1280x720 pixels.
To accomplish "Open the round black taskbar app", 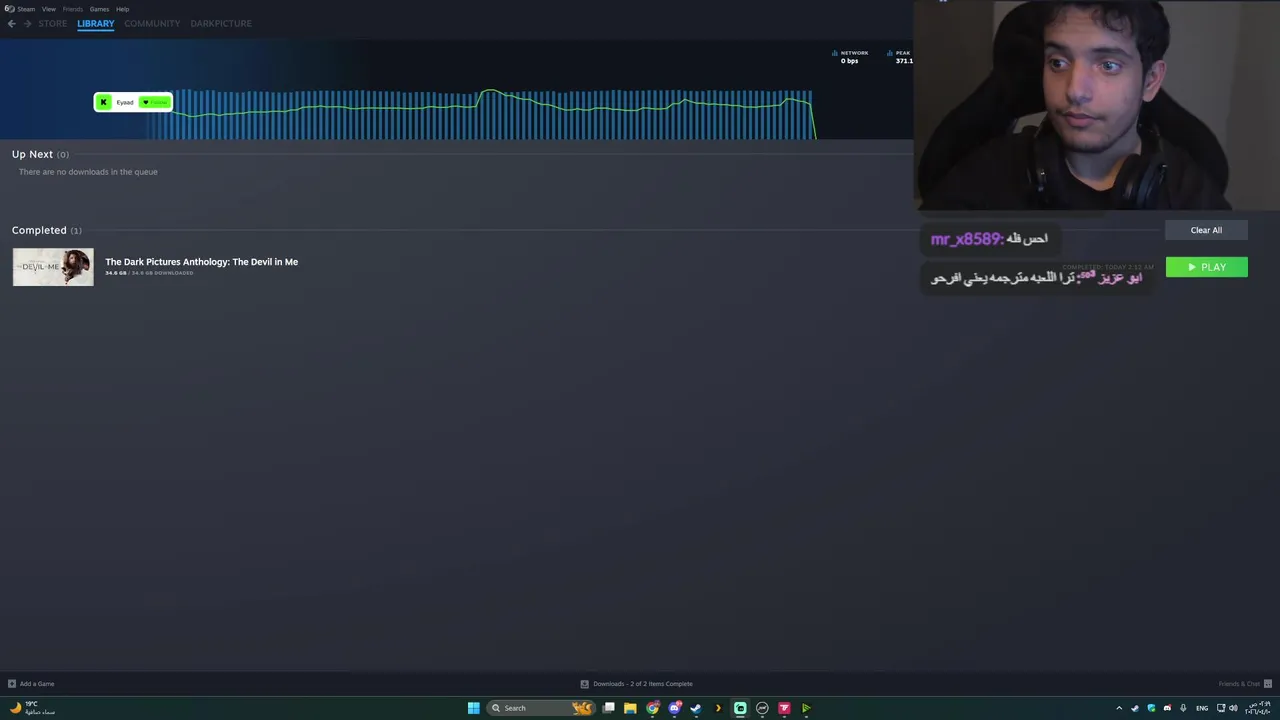I will pos(762,708).
